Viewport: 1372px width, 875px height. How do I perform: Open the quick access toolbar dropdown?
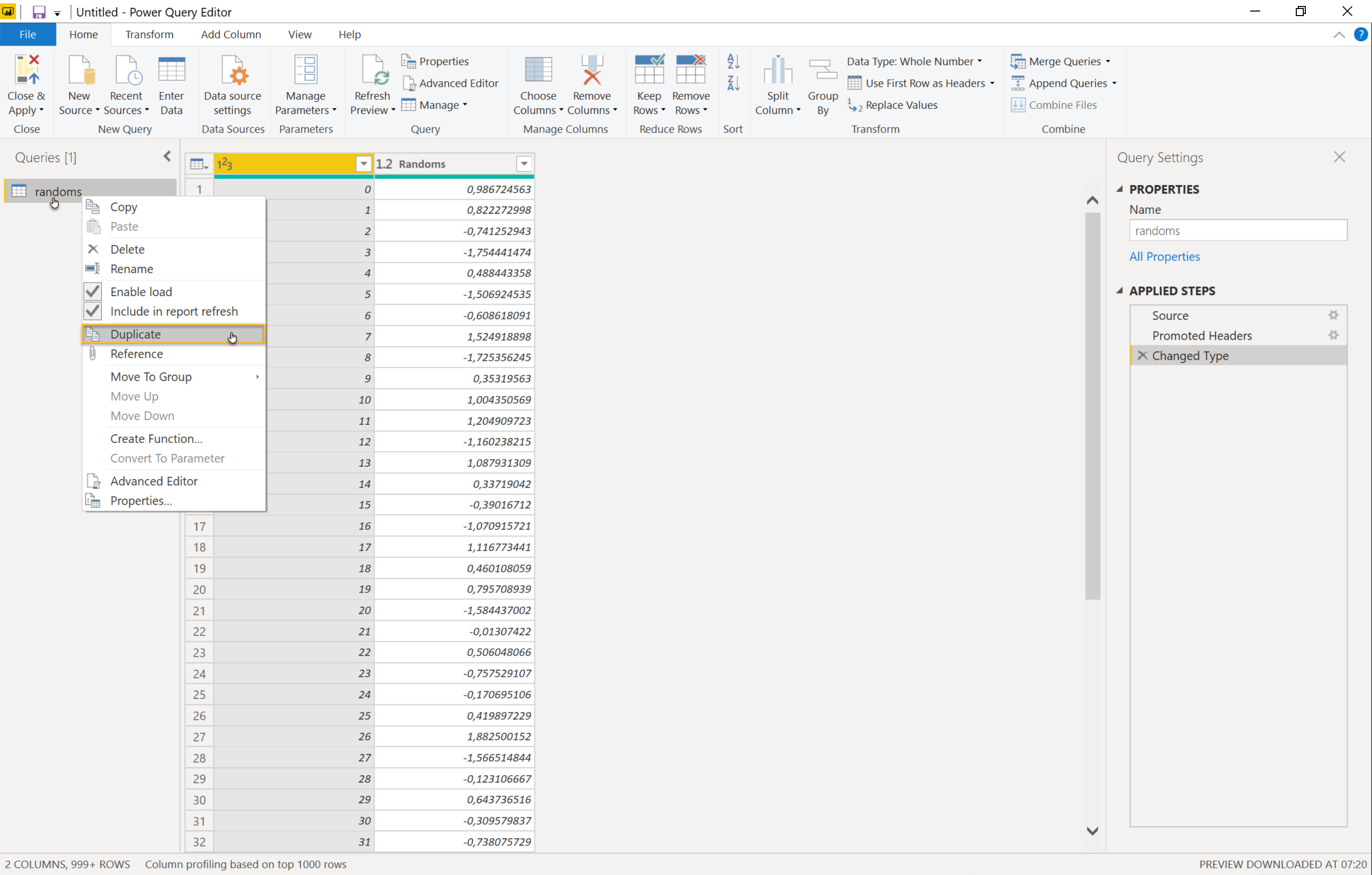pos(57,13)
